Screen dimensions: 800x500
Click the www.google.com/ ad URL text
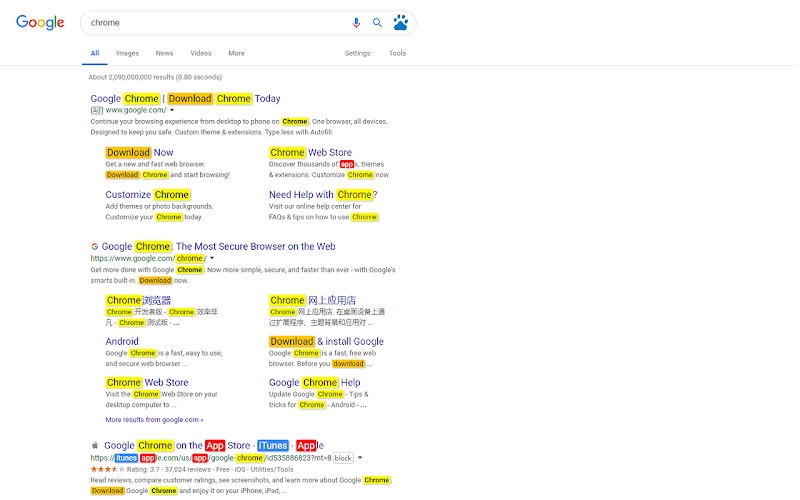(136, 110)
